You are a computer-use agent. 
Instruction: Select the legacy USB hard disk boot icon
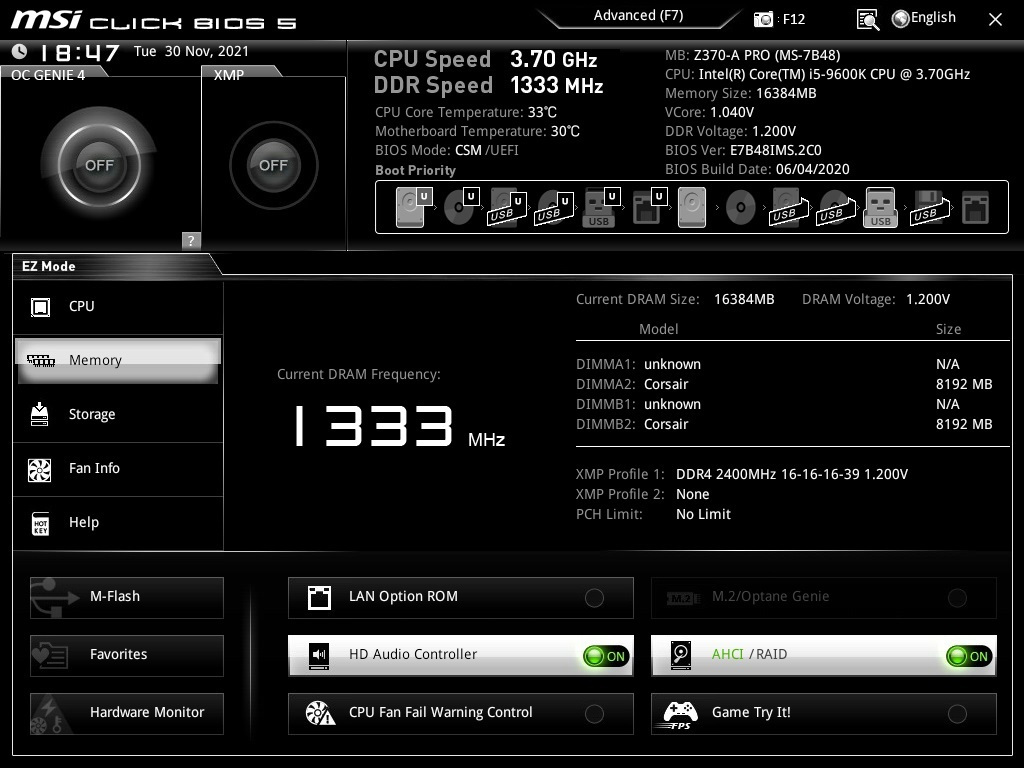click(788, 207)
